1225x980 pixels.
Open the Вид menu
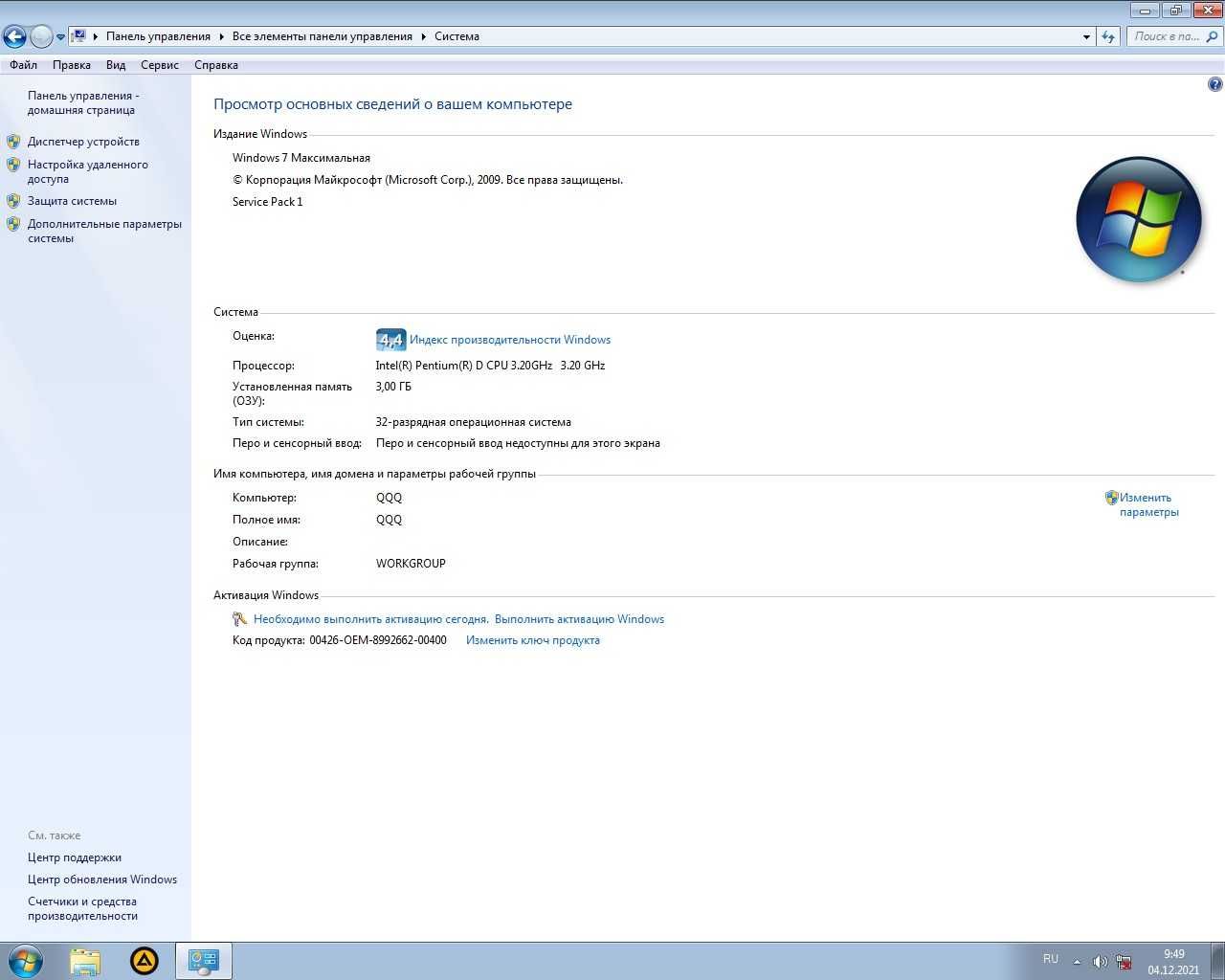point(116,65)
